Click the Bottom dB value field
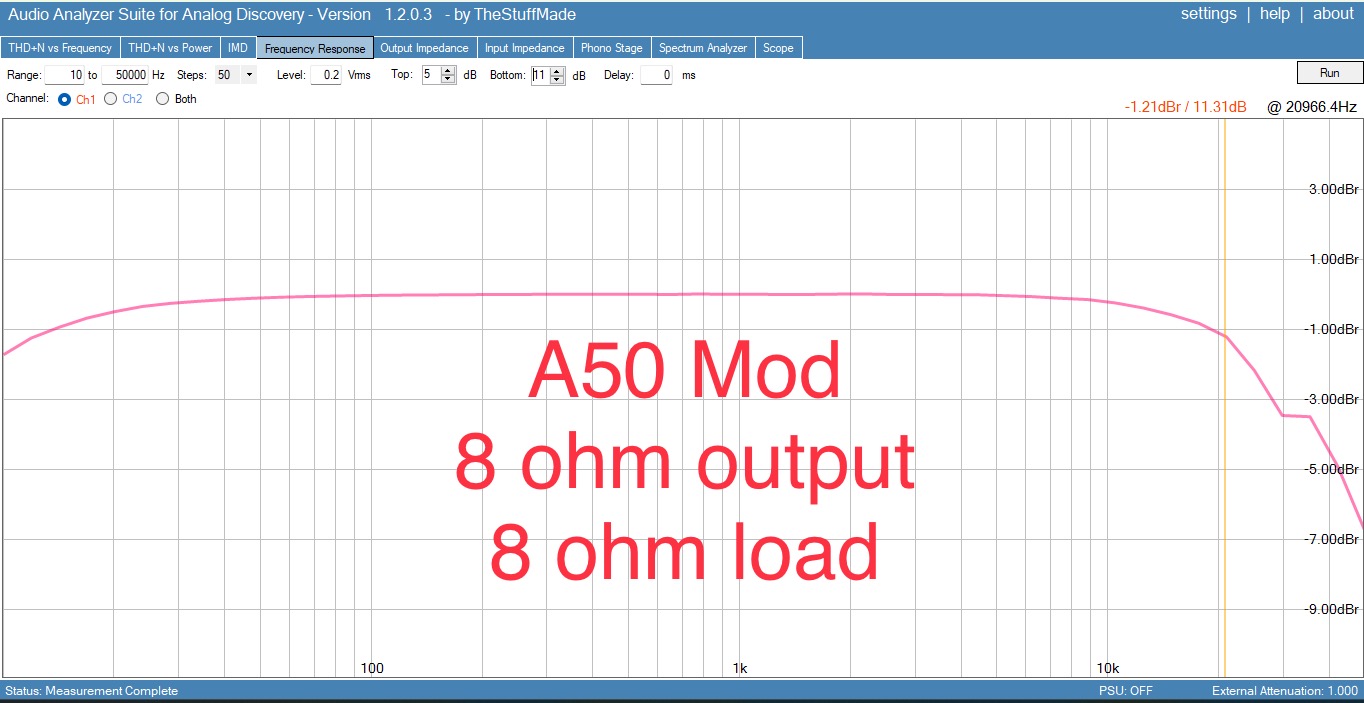Viewport: 1364px width, 703px height. [x=540, y=75]
